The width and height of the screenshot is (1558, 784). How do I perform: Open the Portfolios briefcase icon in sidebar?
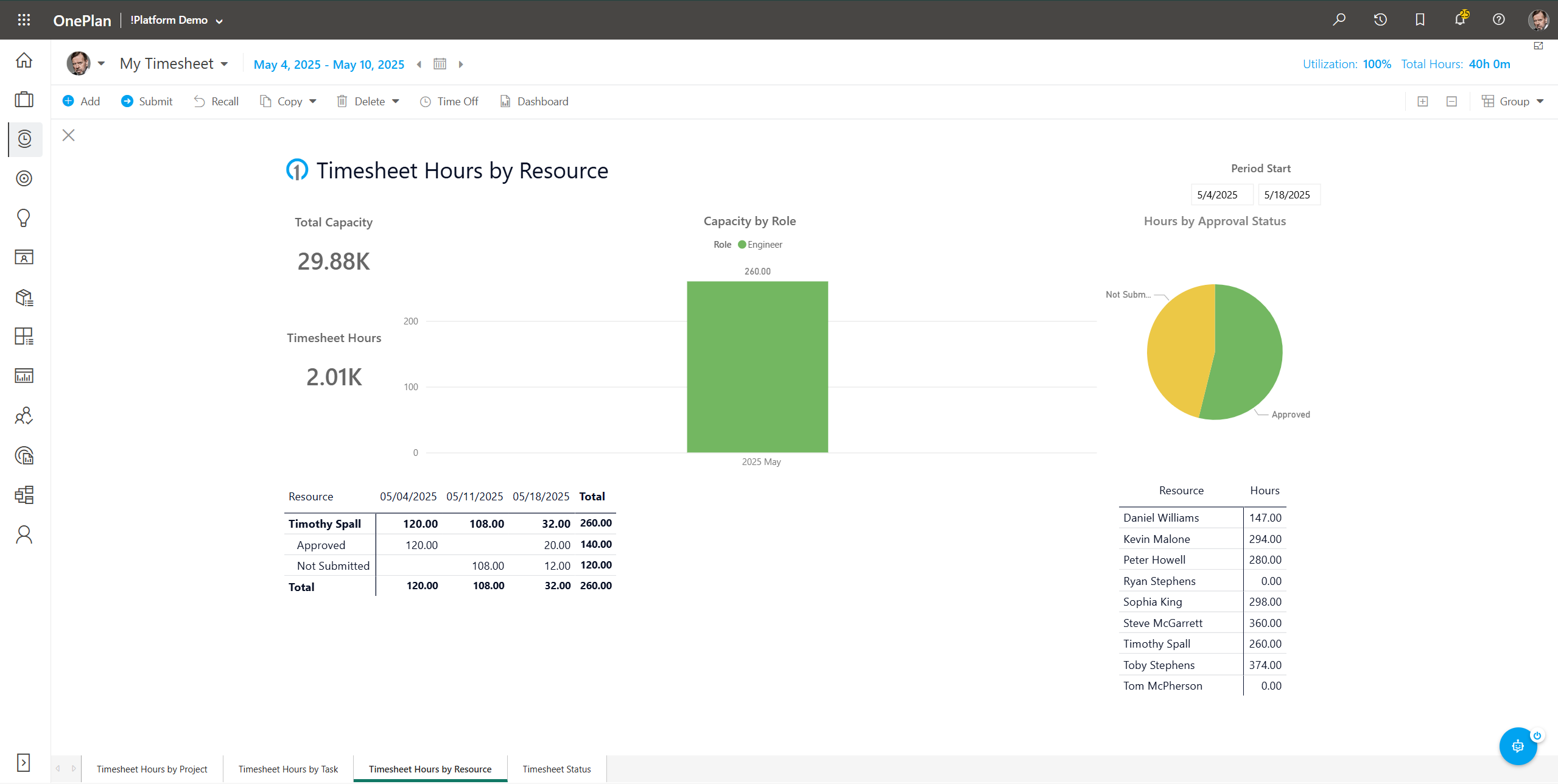[24, 100]
